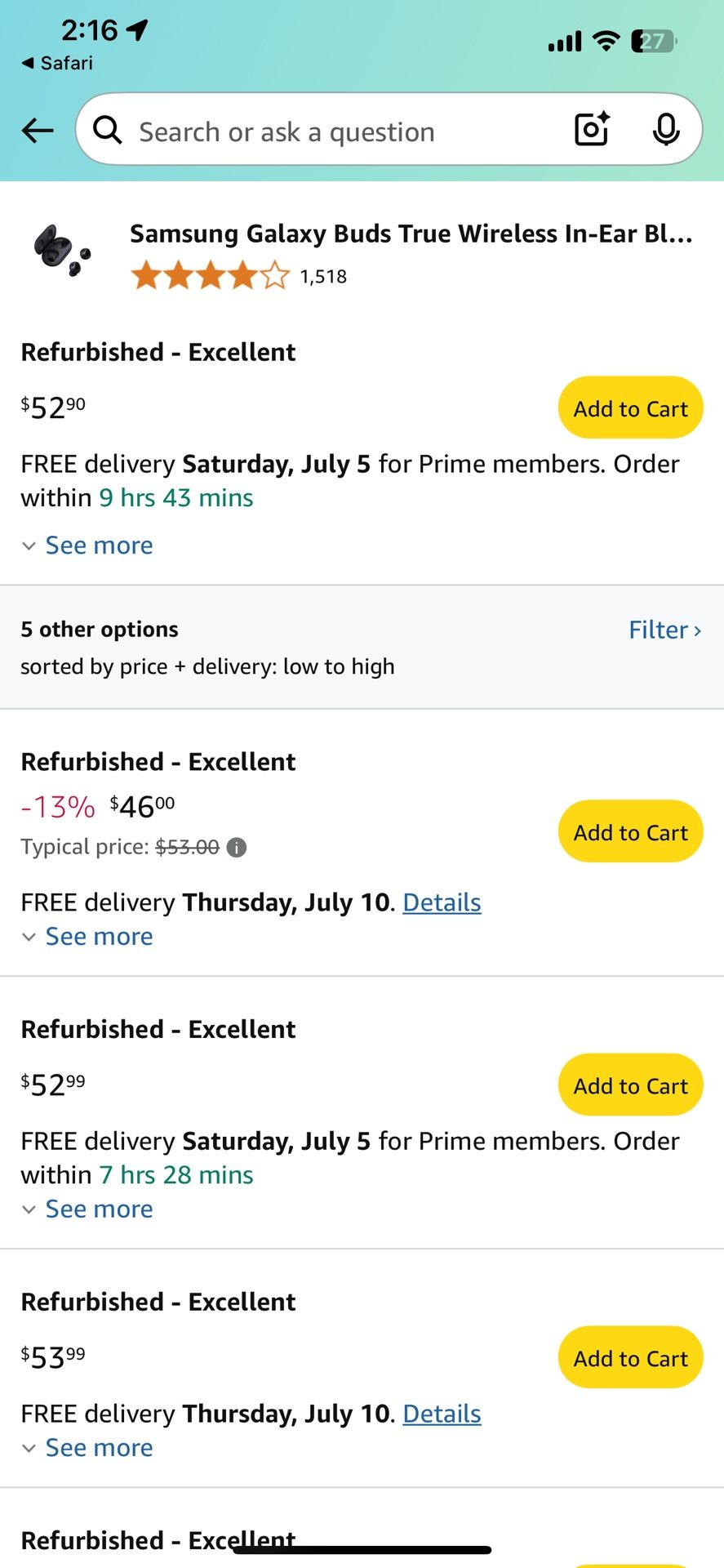Open Details link for $53.99 delivery

442,1414
